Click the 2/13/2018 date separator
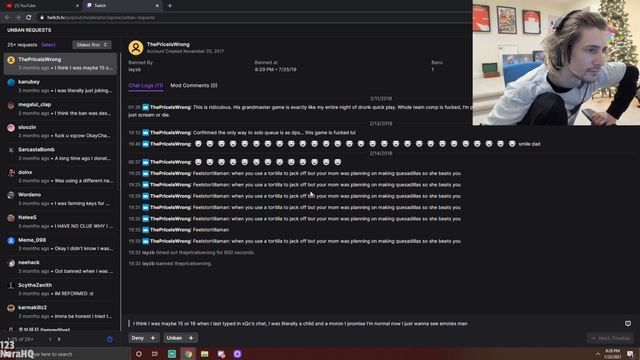Image resolution: width=640 pixels, height=360 pixels. [x=381, y=124]
